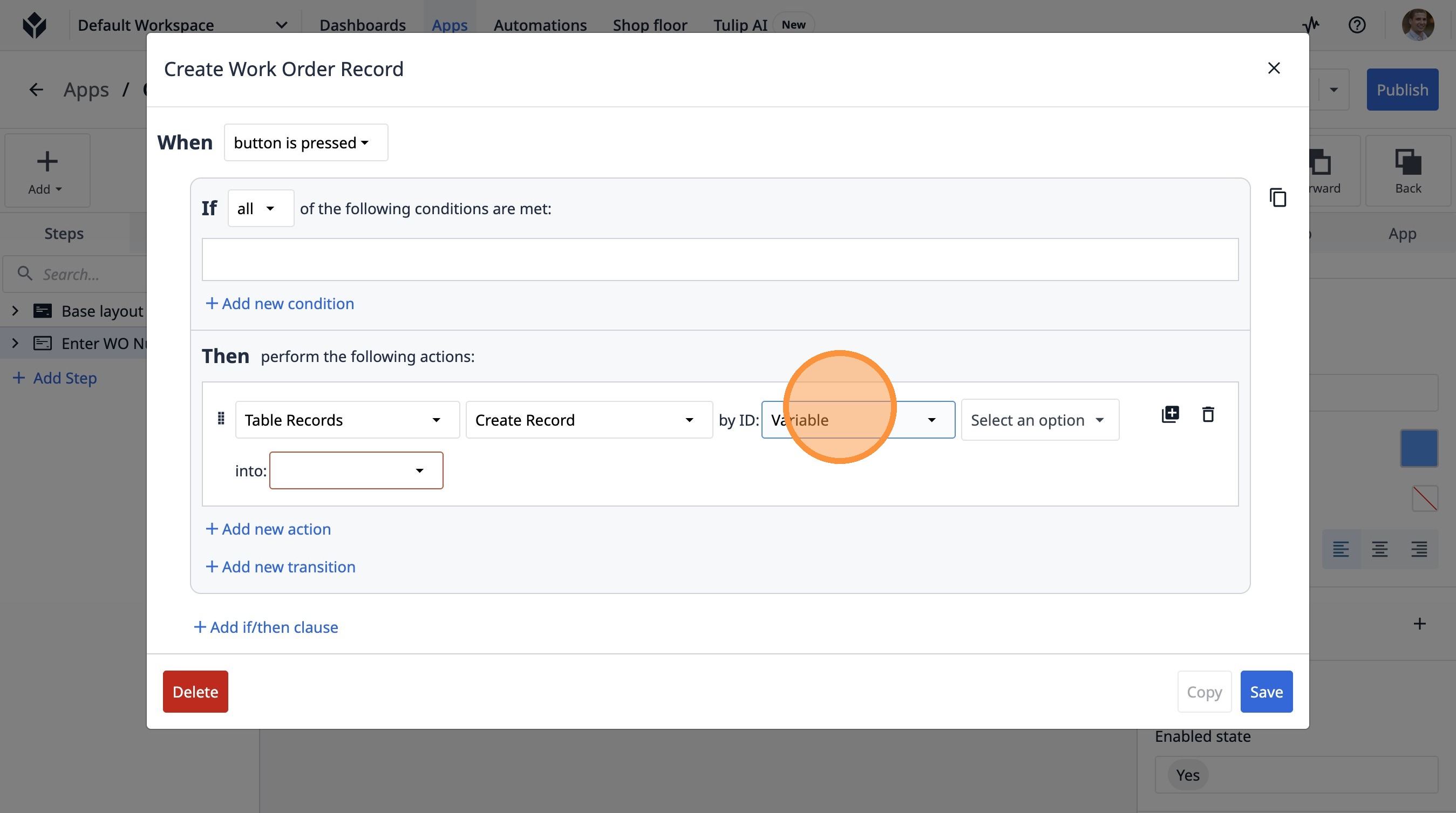1456x813 pixels.
Task: Click the Tulip logo icon
Action: tap(35, 25)
